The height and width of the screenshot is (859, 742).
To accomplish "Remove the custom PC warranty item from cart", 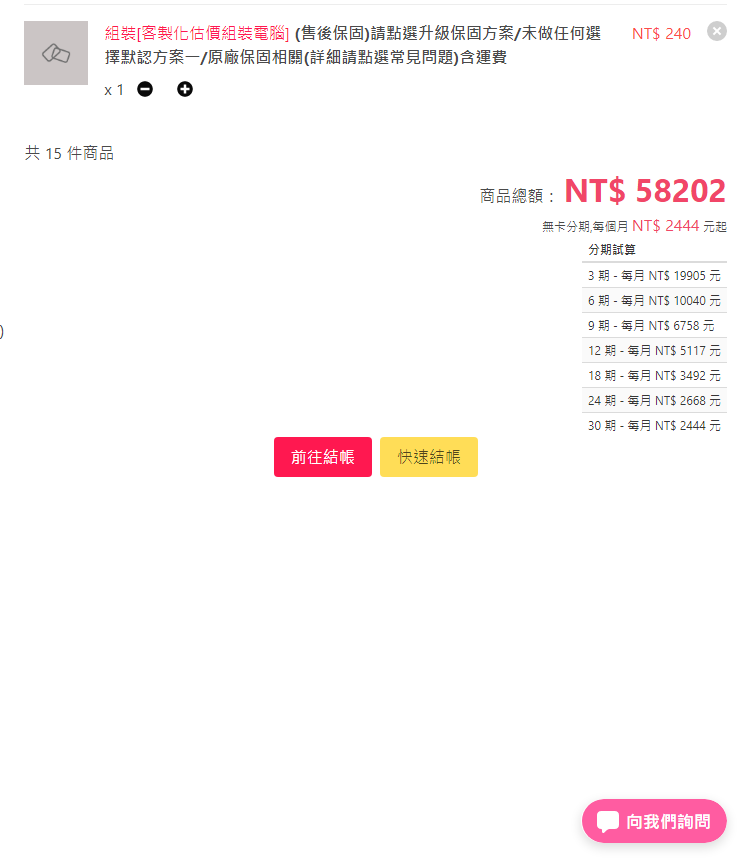I will click(x=716, y=31).
